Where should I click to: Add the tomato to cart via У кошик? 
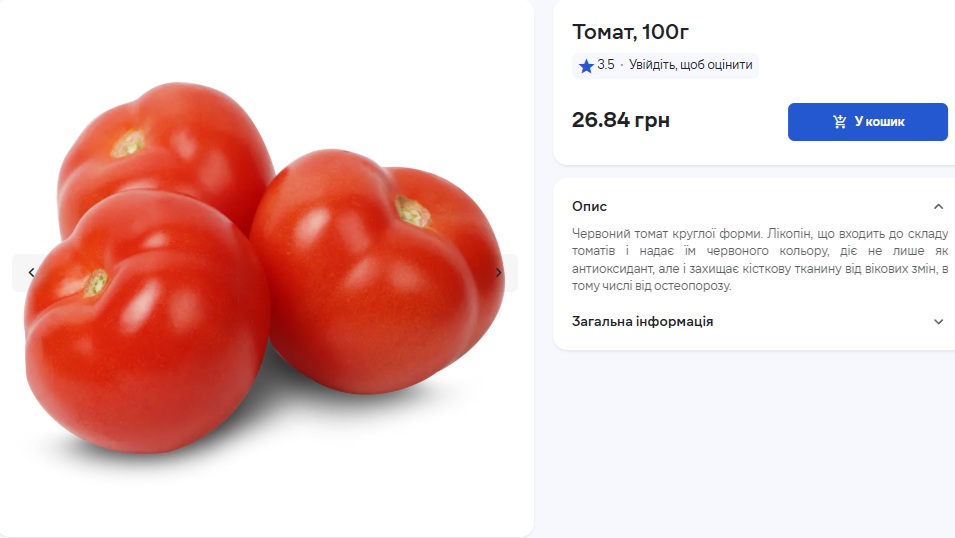tap(867, 122)
